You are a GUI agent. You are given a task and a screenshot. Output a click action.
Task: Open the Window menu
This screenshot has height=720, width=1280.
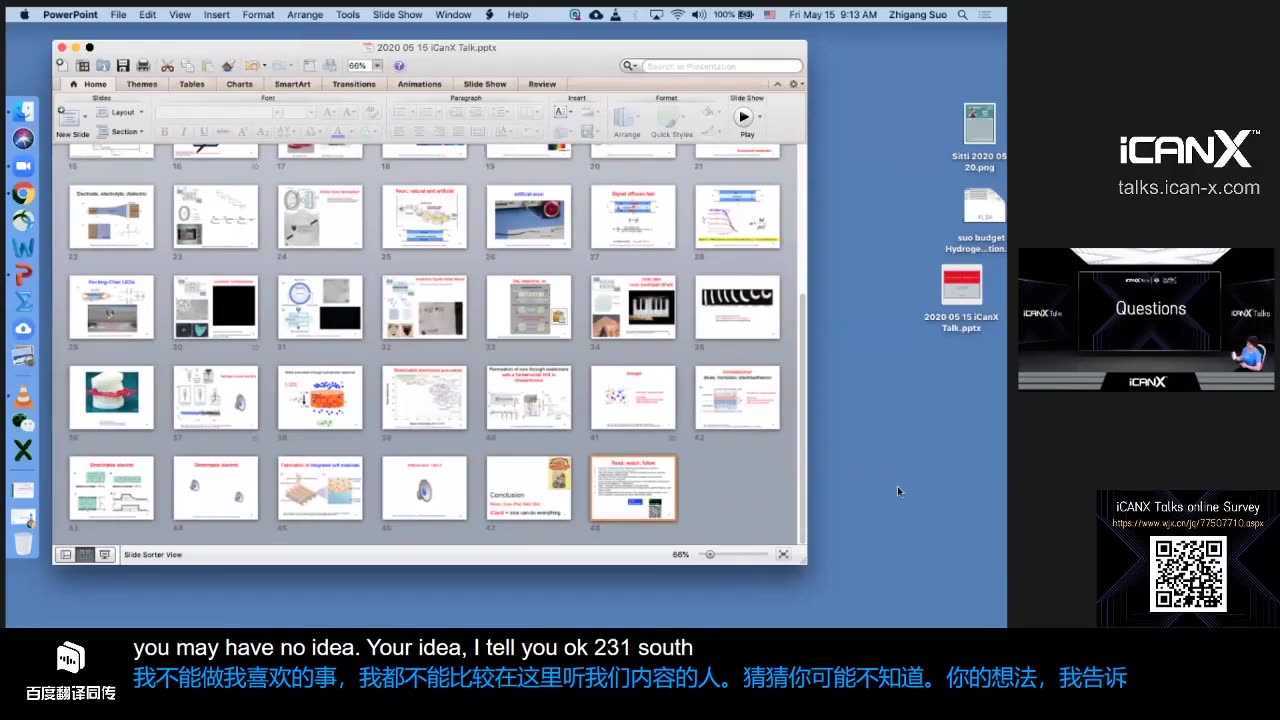(x=453, y=15)
